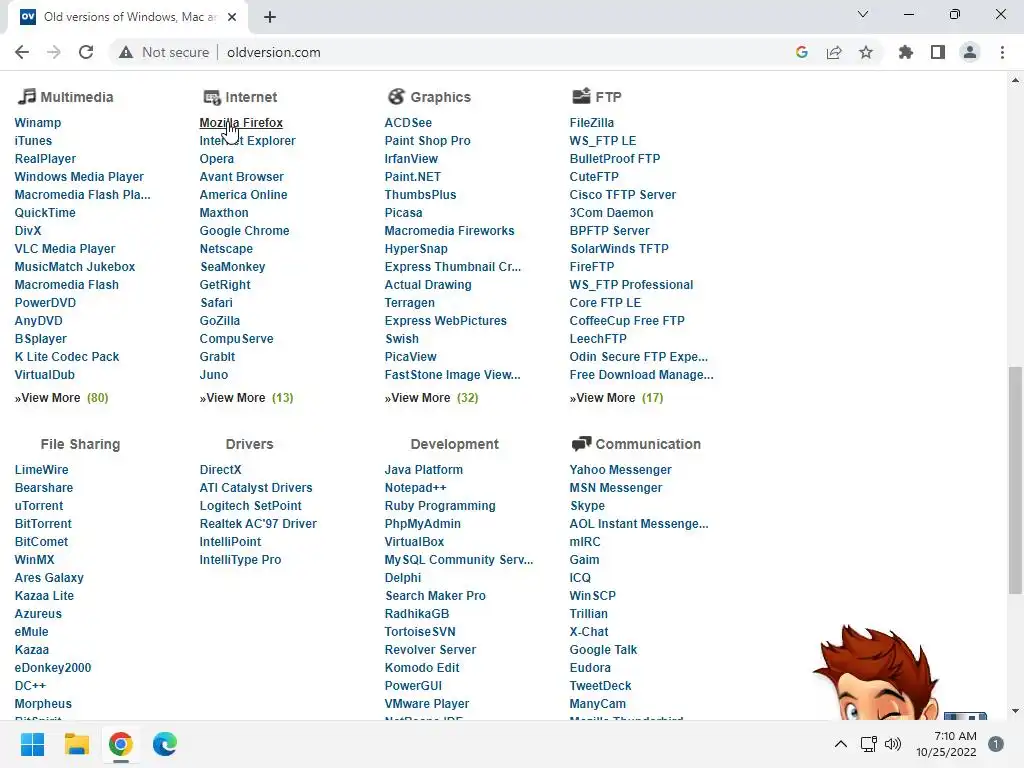This screenshot has height=768, width=1024.
Task: Open the Chrome profile avatar
Action: [970, 52]
